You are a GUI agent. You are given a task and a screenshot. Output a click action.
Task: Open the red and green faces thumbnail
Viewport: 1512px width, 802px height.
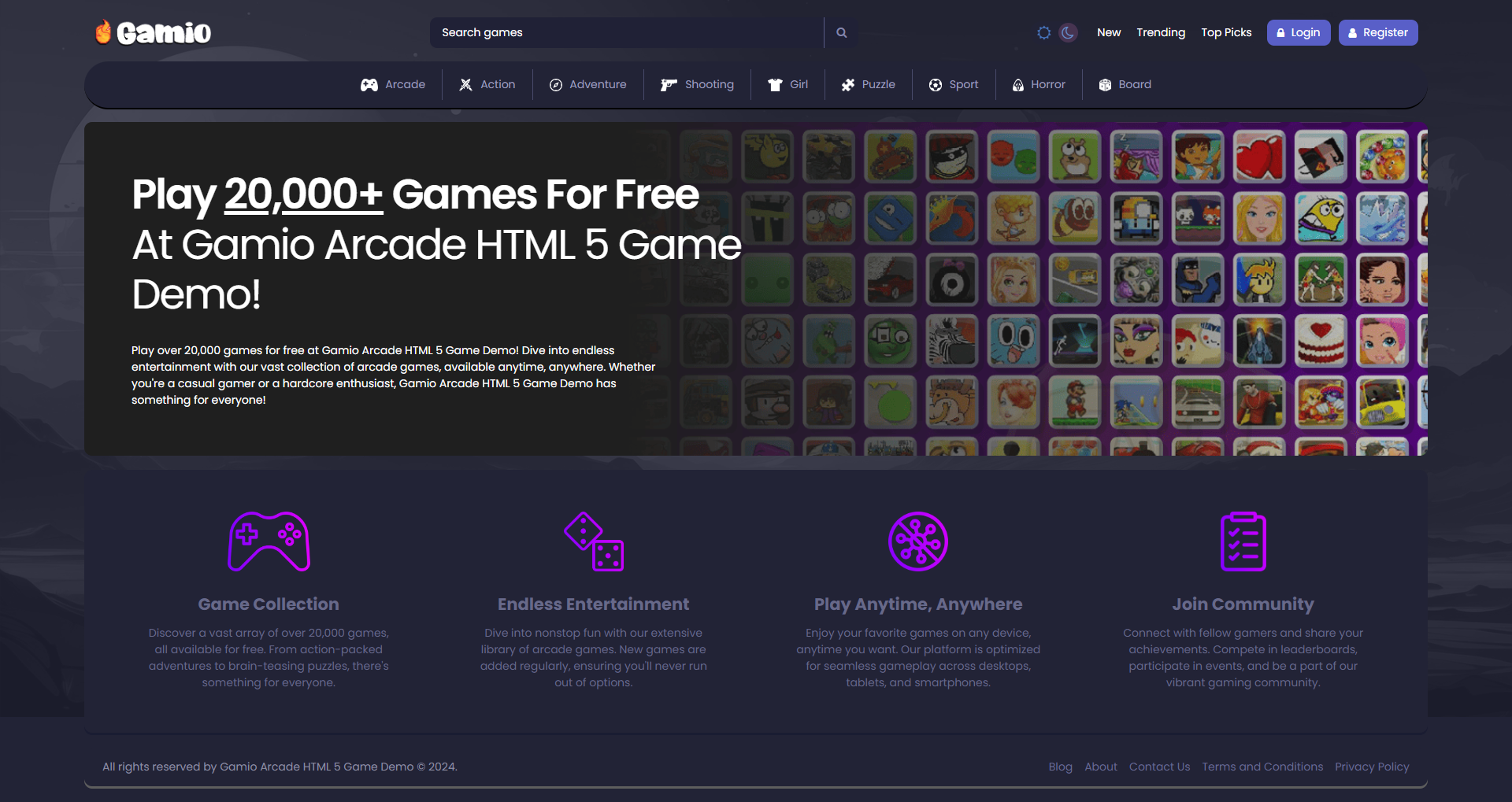(x=1014, y=156)
